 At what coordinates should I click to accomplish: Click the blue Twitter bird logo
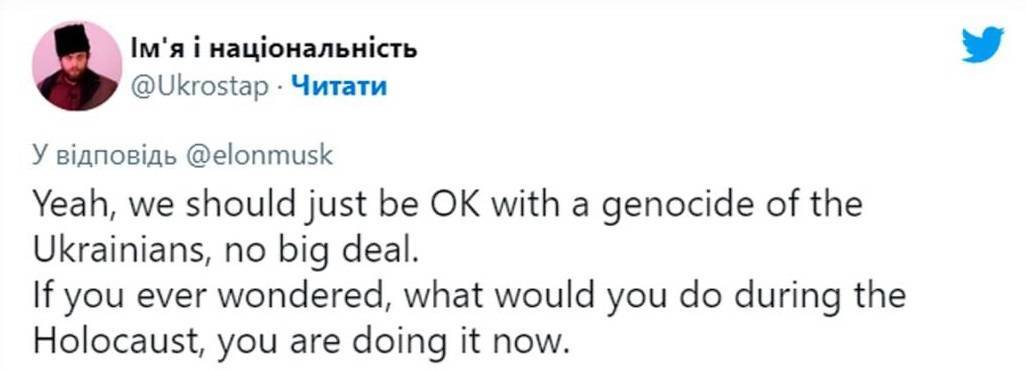(982, 45)
